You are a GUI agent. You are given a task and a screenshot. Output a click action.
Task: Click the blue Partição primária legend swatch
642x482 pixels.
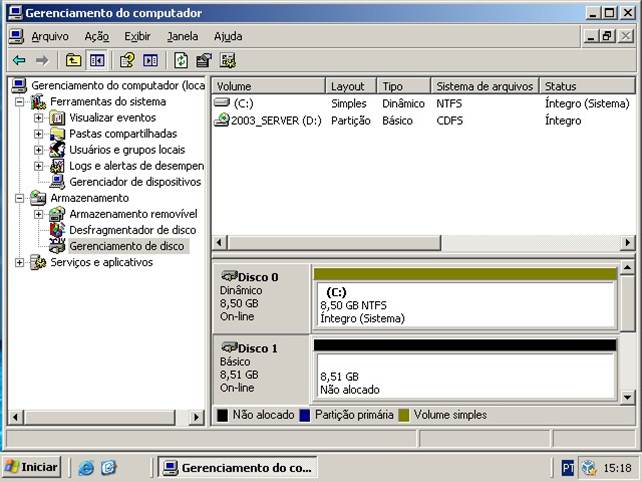(x=305, y=415)
